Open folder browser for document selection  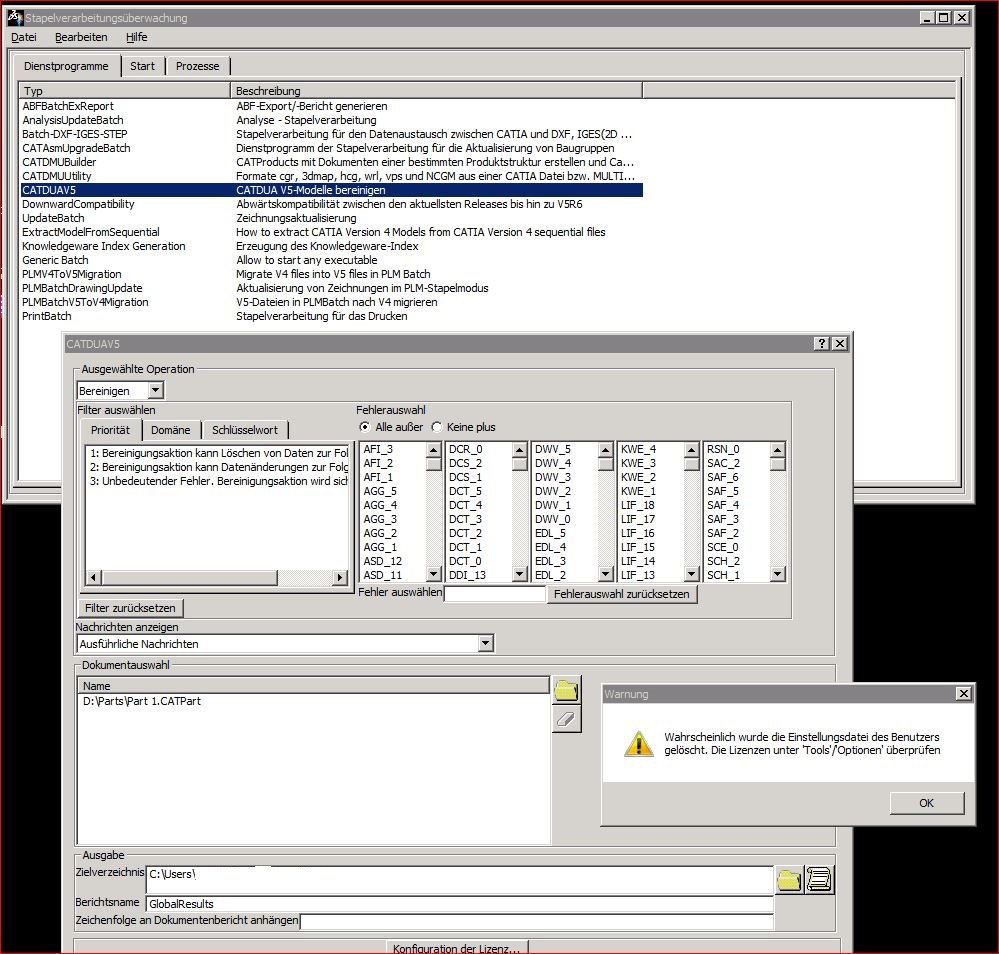pos(566,690)
